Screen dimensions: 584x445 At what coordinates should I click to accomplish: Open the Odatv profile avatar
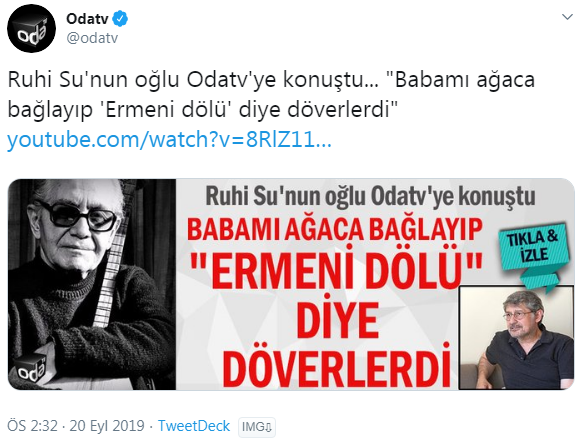31,29
